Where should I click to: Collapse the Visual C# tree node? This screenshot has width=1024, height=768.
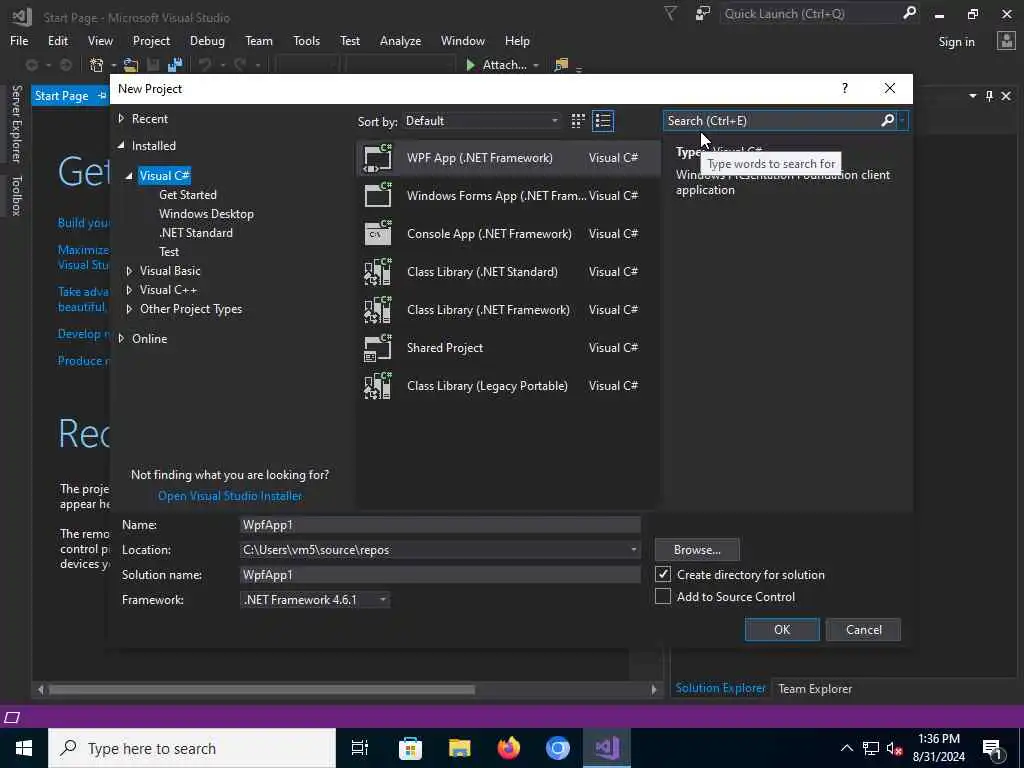click(129, 176)
